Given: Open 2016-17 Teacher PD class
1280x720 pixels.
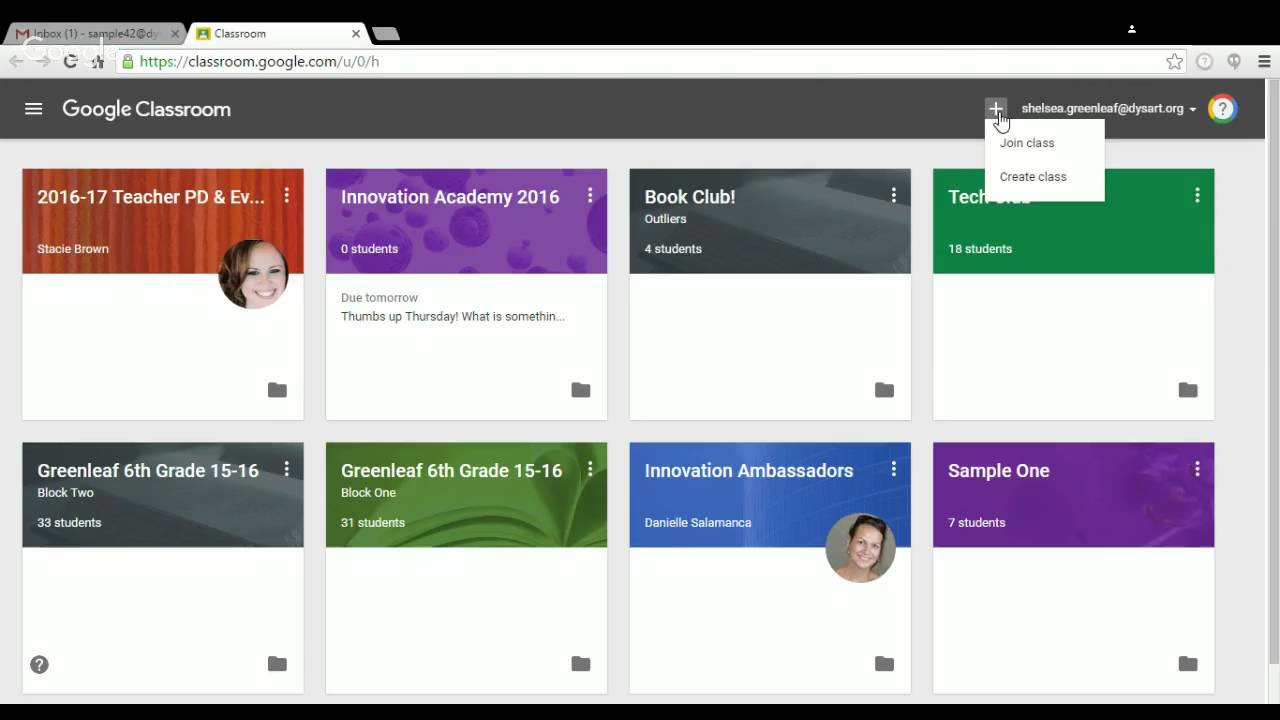Looking at the screenshot, I should pos(151,197).
